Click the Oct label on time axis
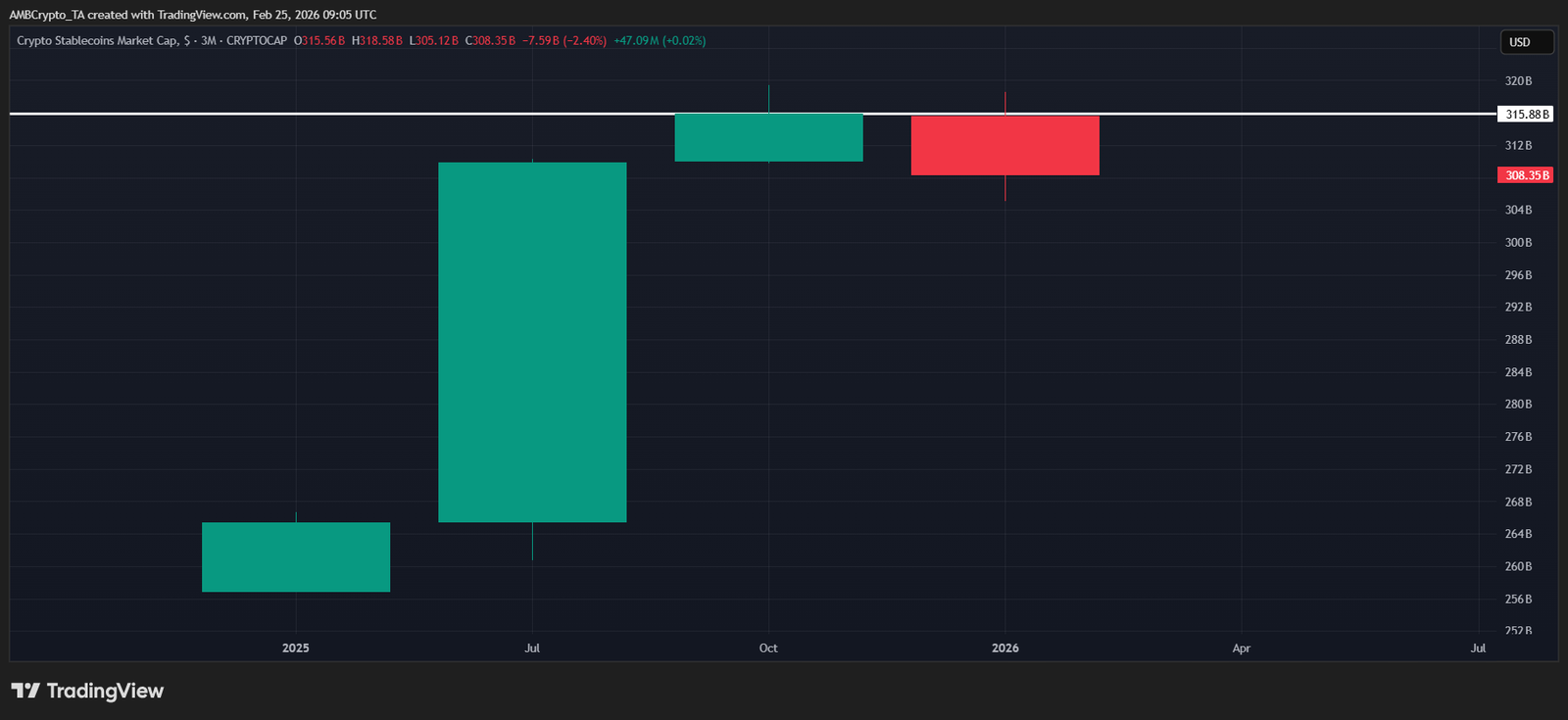 (x=768, y=648)
